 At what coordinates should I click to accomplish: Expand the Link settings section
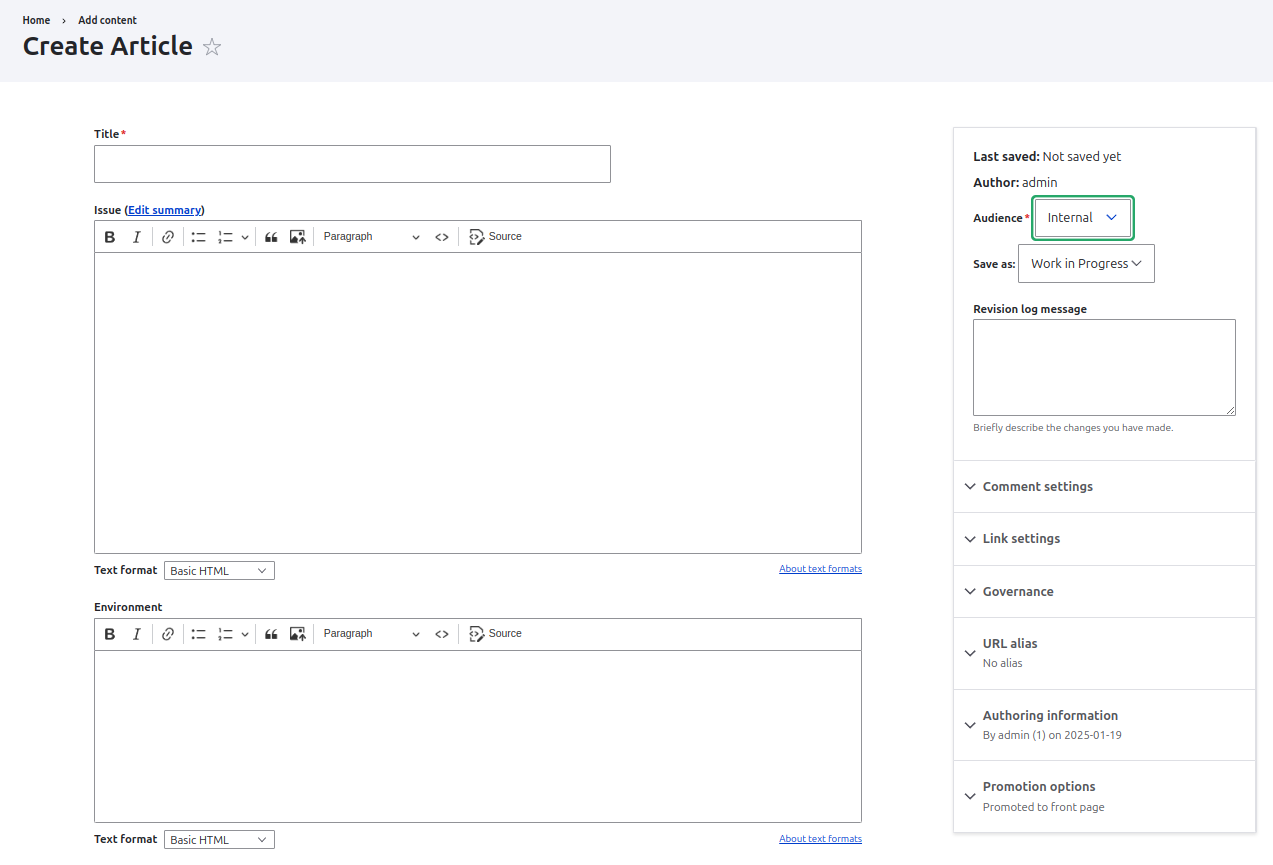click(1104, 539)
